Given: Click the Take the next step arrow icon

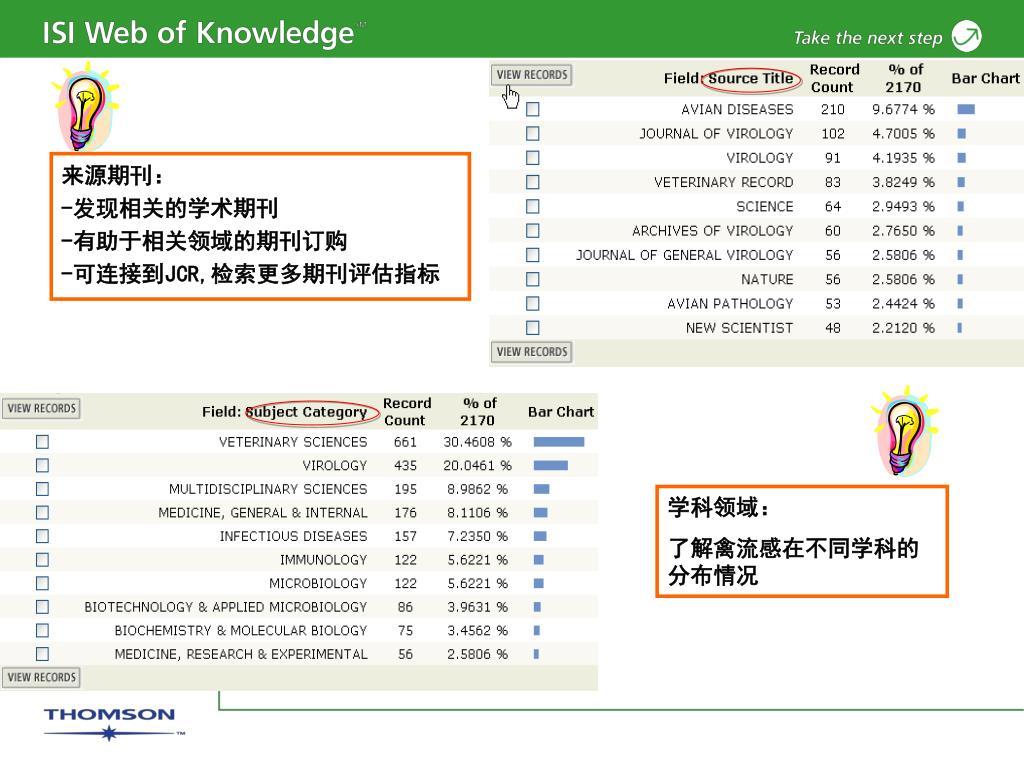Looking at the screenshot, I should (967, 36).
